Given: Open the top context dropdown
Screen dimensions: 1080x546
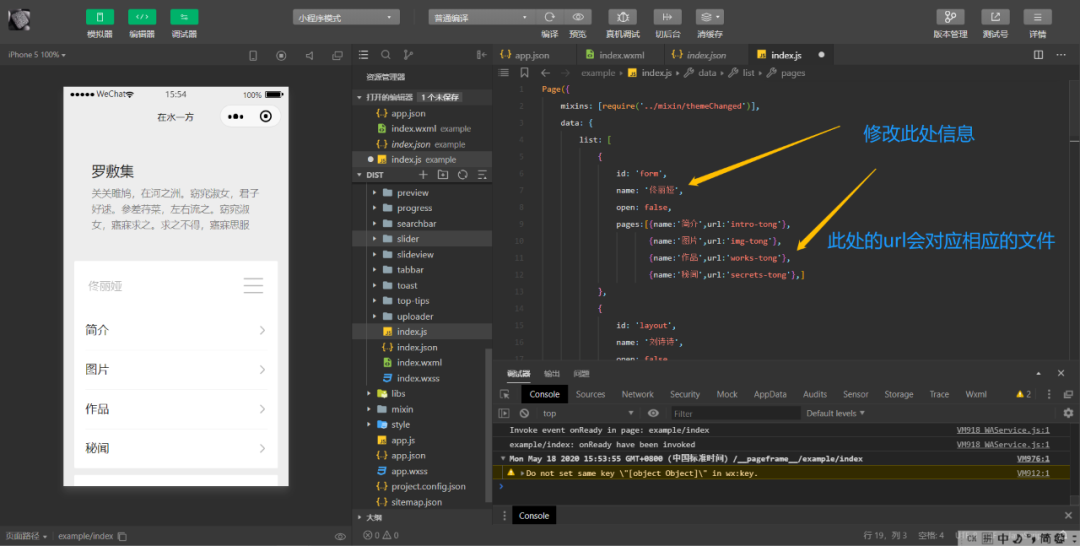Looking at the screenshot, I should [588, 413].
